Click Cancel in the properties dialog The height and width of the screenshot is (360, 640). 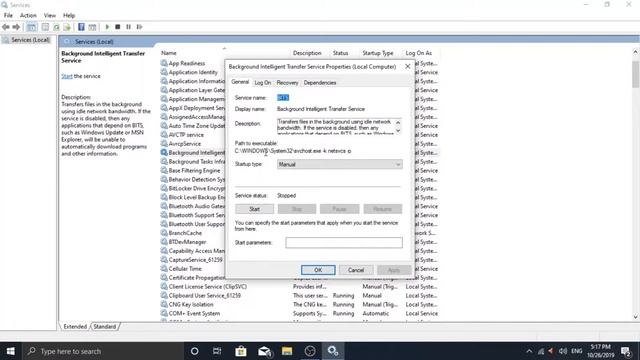tap(356, 270)
